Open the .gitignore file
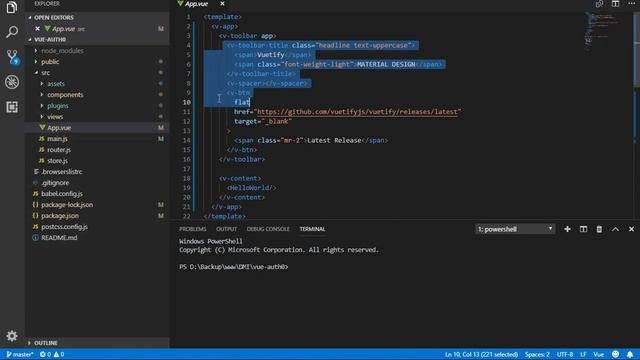Image resolution: width=640 pixels, height=360 pixels. pyautogui.click(x=55, y=183)
